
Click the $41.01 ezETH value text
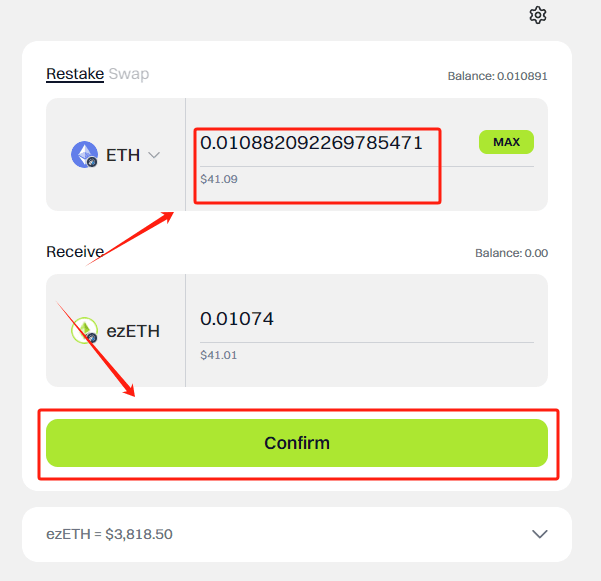[x=219, y=355]
